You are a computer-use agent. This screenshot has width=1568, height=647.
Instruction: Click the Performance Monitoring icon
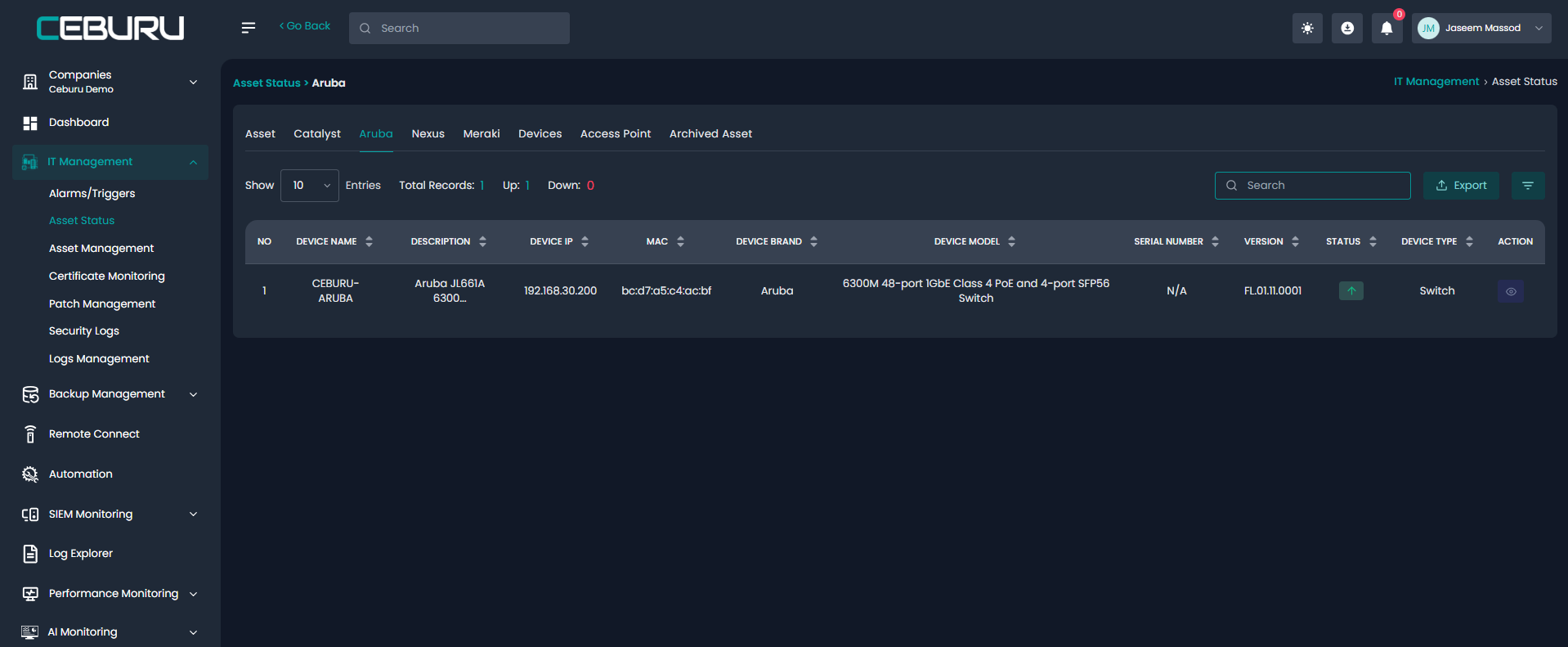(30, 594)
